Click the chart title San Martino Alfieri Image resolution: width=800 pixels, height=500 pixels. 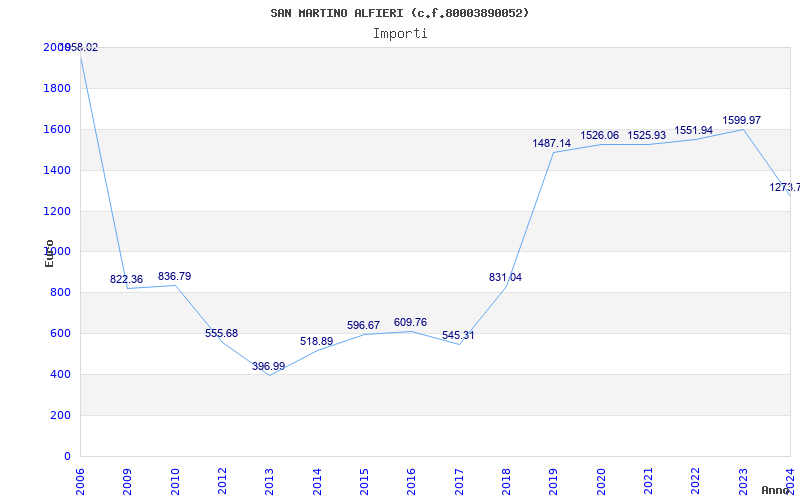coord(400,13)
